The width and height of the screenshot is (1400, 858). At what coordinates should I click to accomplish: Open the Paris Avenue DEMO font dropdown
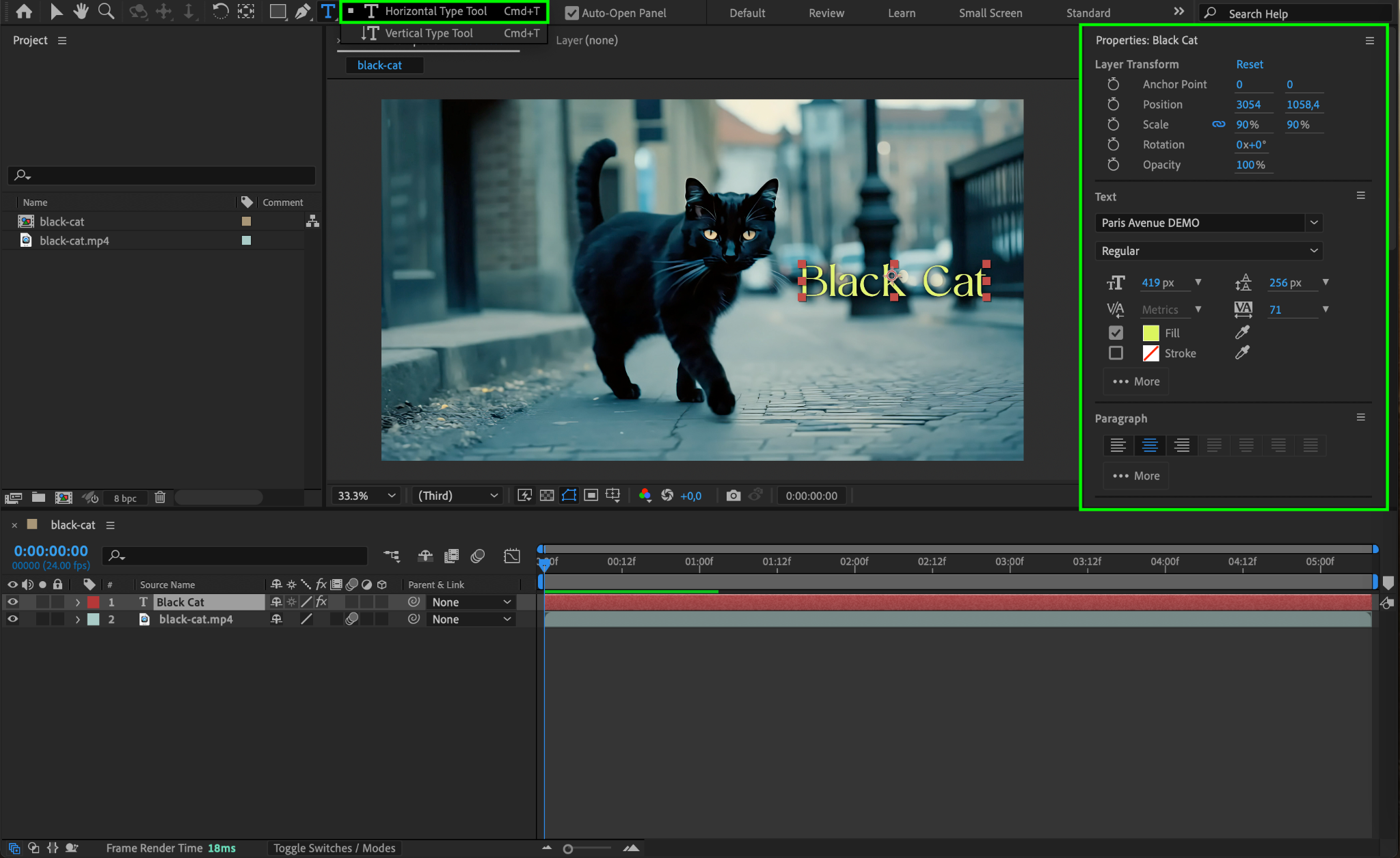pyautogui.click(x=1313, y=222)
